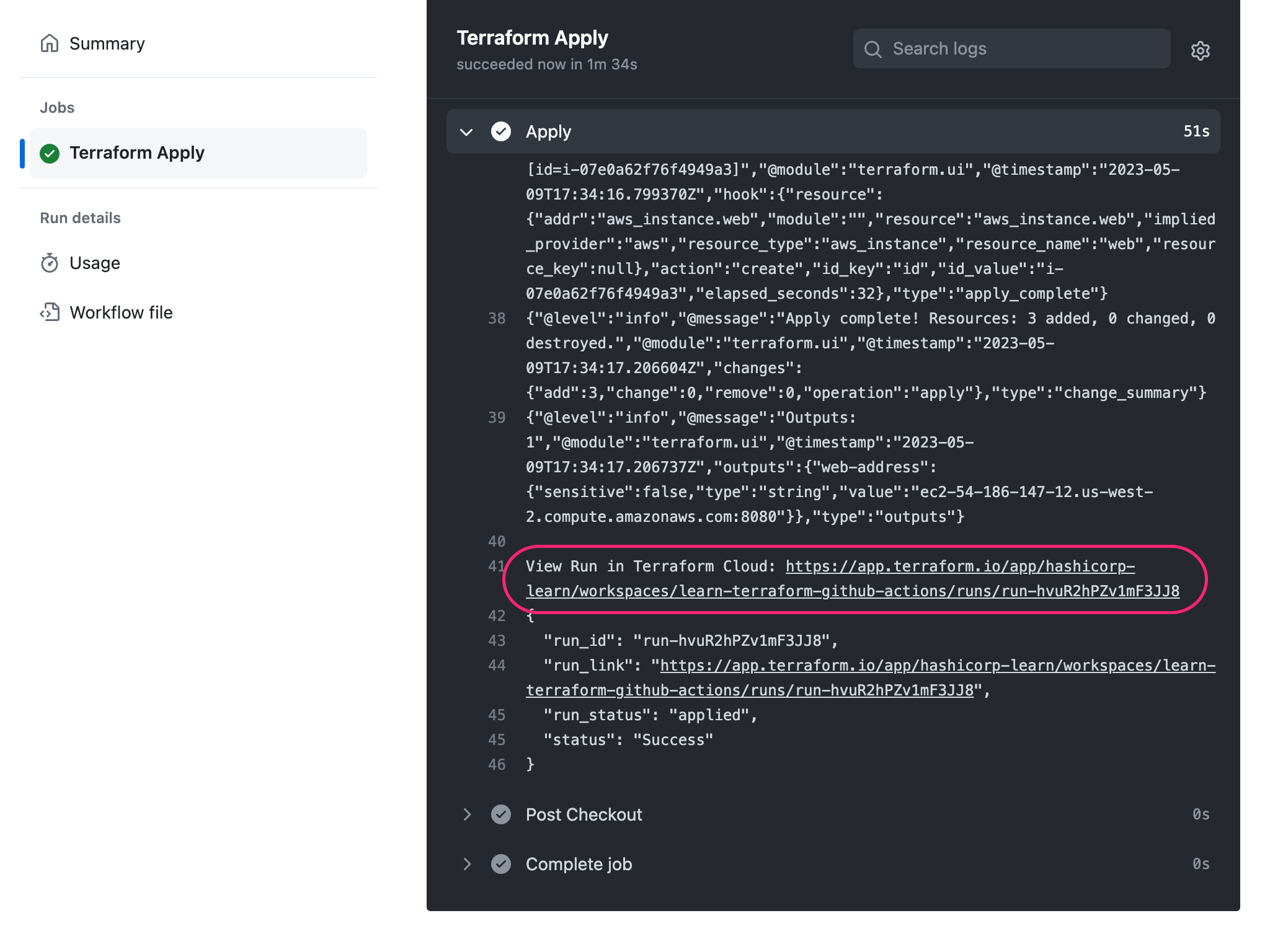
Task: Open the run_link URL on line 44
Action: 937,666
